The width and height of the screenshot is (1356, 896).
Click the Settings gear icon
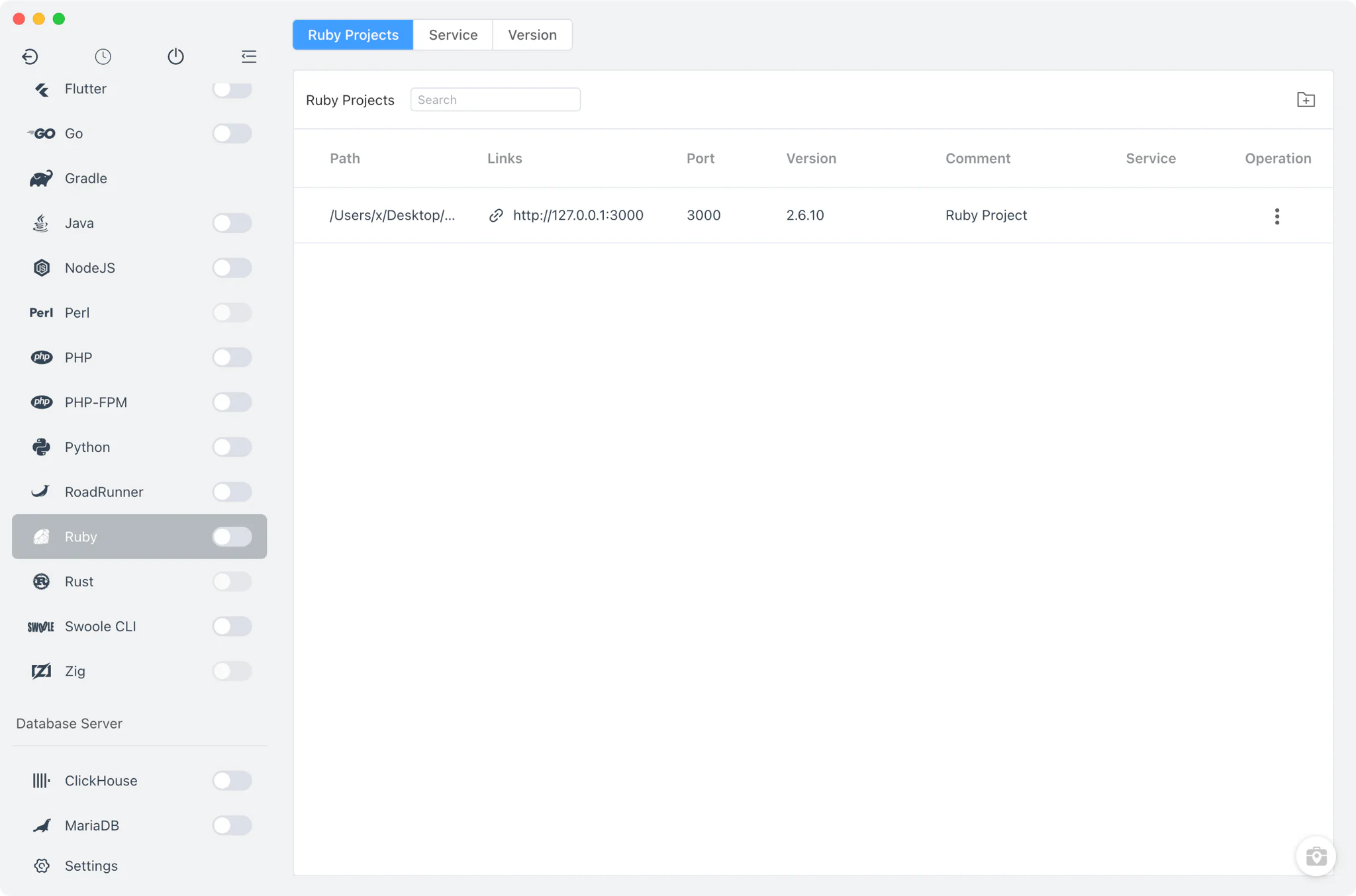[42, 866]
